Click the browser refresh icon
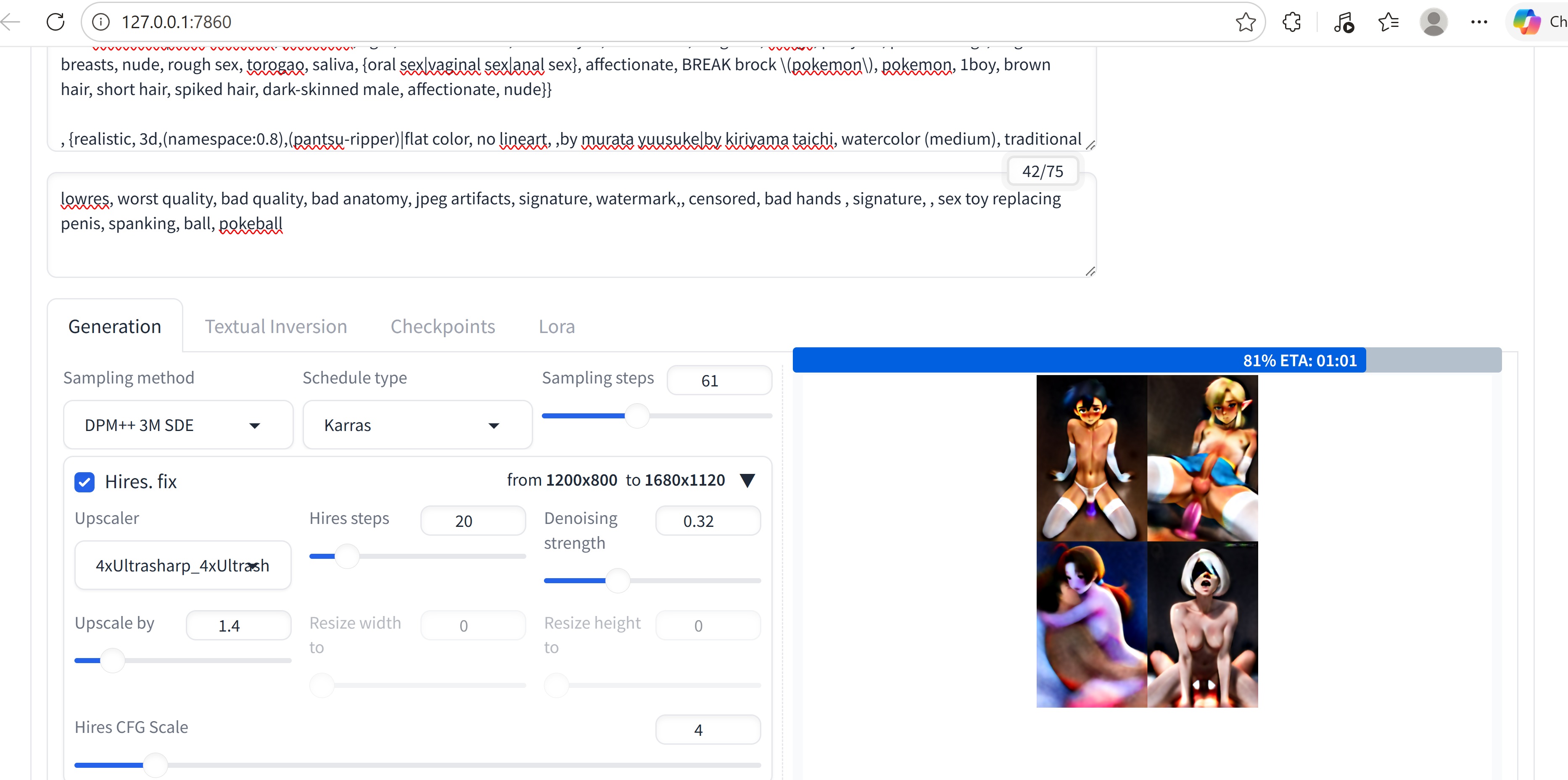Viewport: 1568px width, 780px height. [55, 22]
